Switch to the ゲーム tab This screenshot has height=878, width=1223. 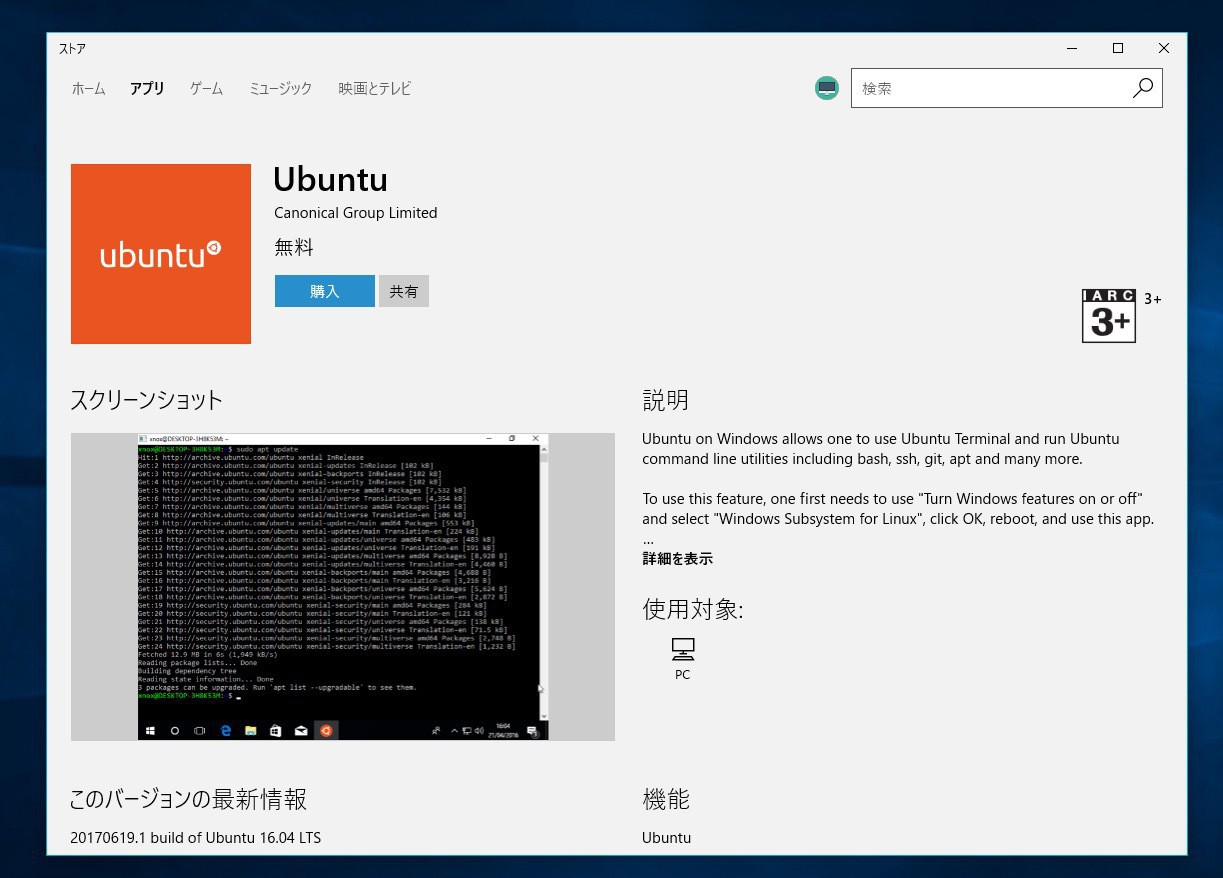(206, 88)
